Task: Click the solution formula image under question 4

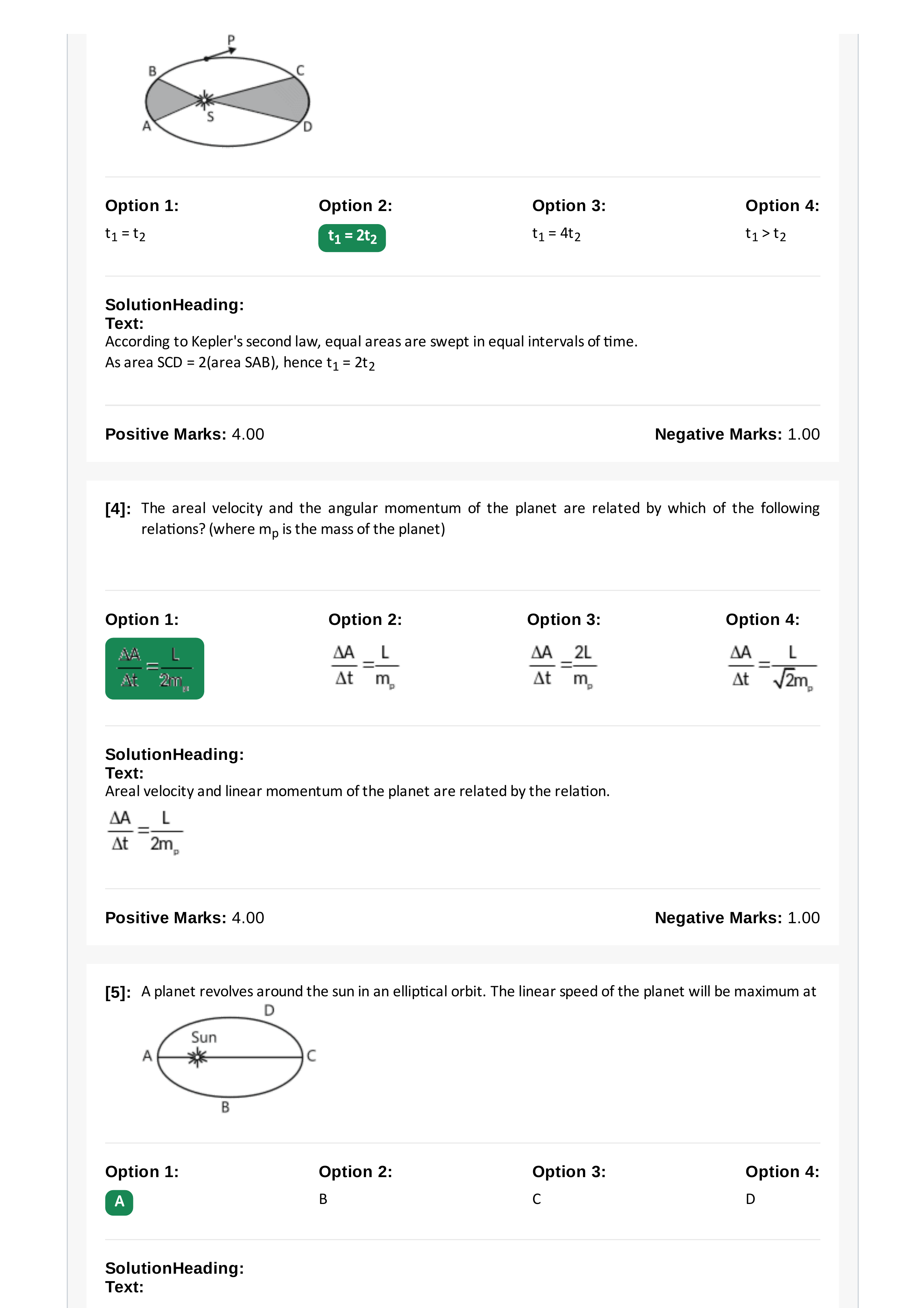Action: click(x=145, y=832)
